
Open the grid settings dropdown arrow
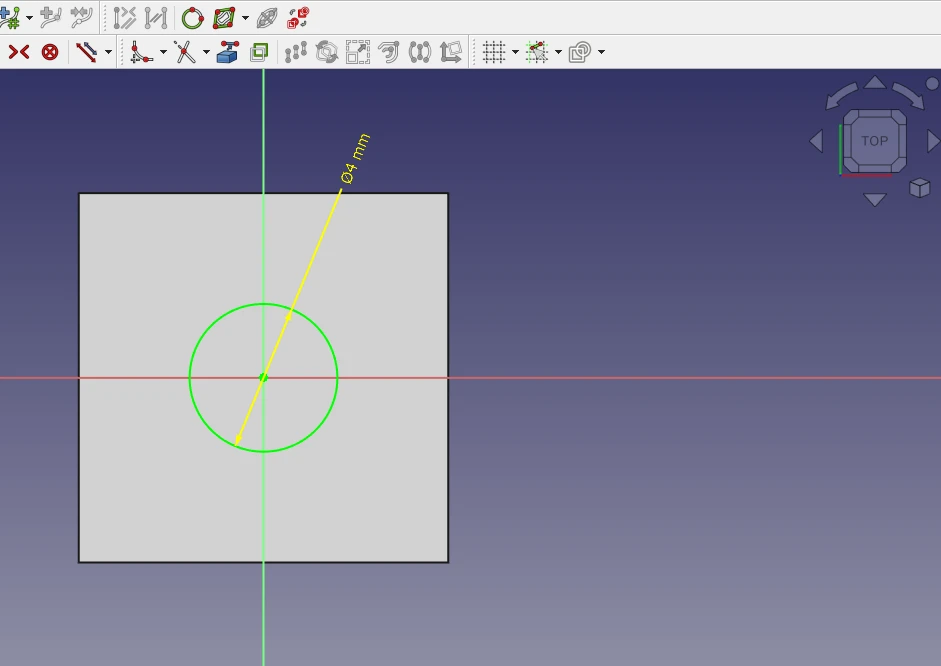(515, 52)
